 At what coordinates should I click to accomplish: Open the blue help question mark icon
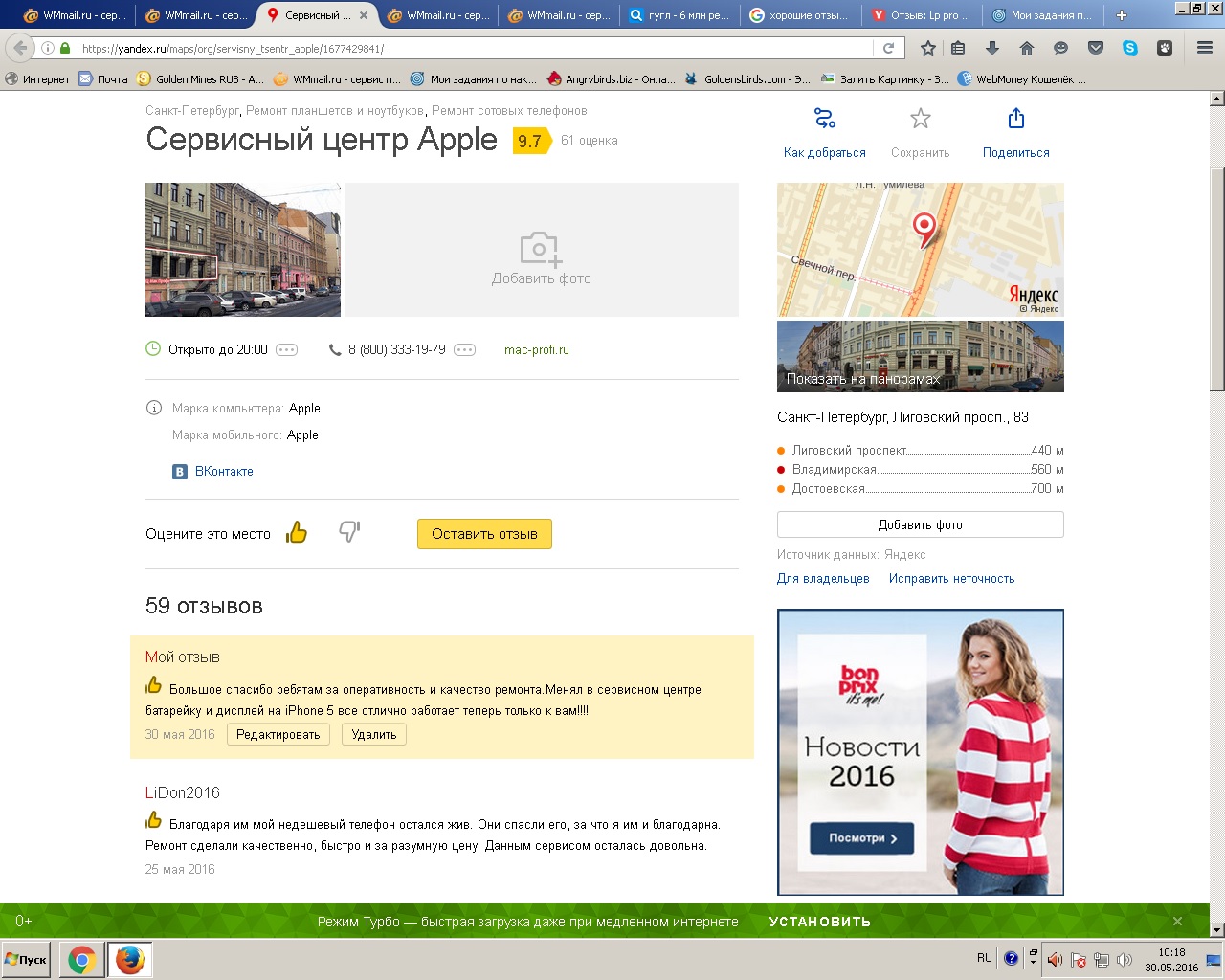(1011, 958)
